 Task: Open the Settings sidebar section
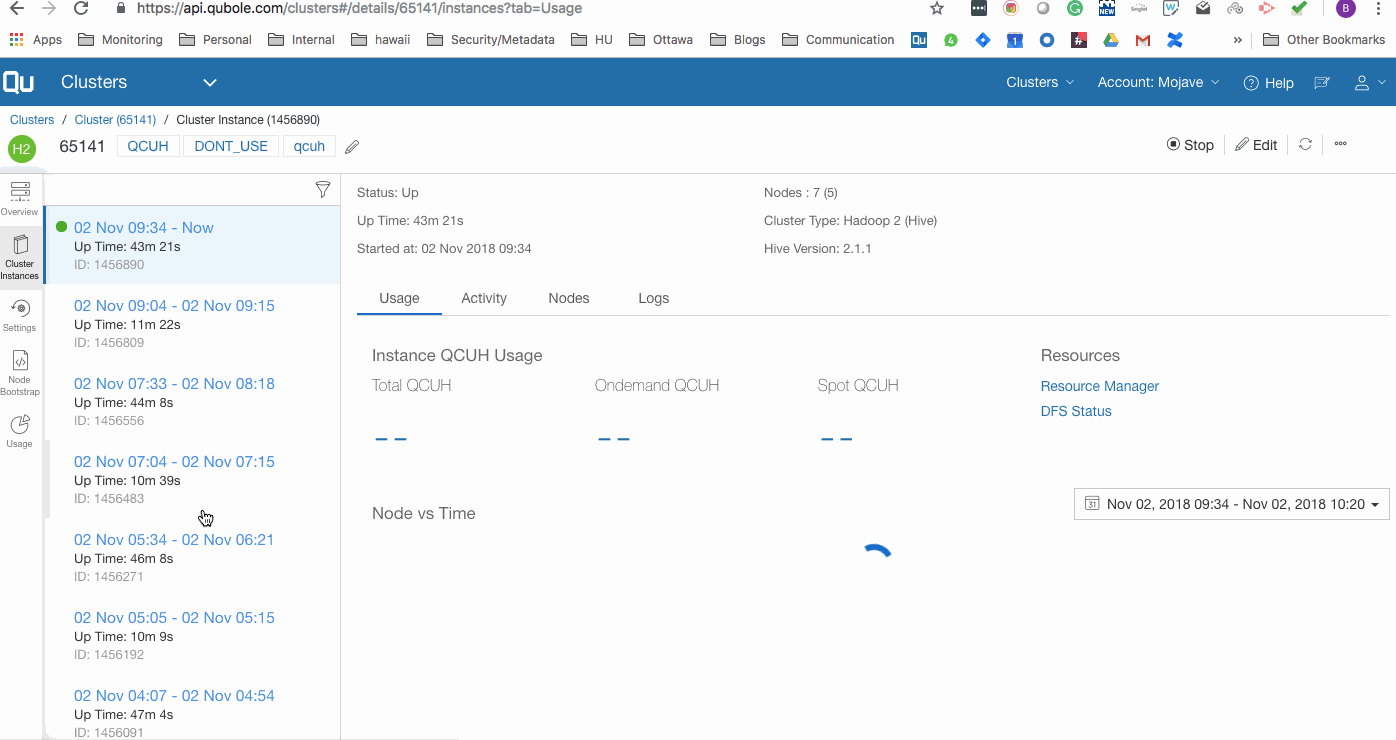(x=19, y=315)
